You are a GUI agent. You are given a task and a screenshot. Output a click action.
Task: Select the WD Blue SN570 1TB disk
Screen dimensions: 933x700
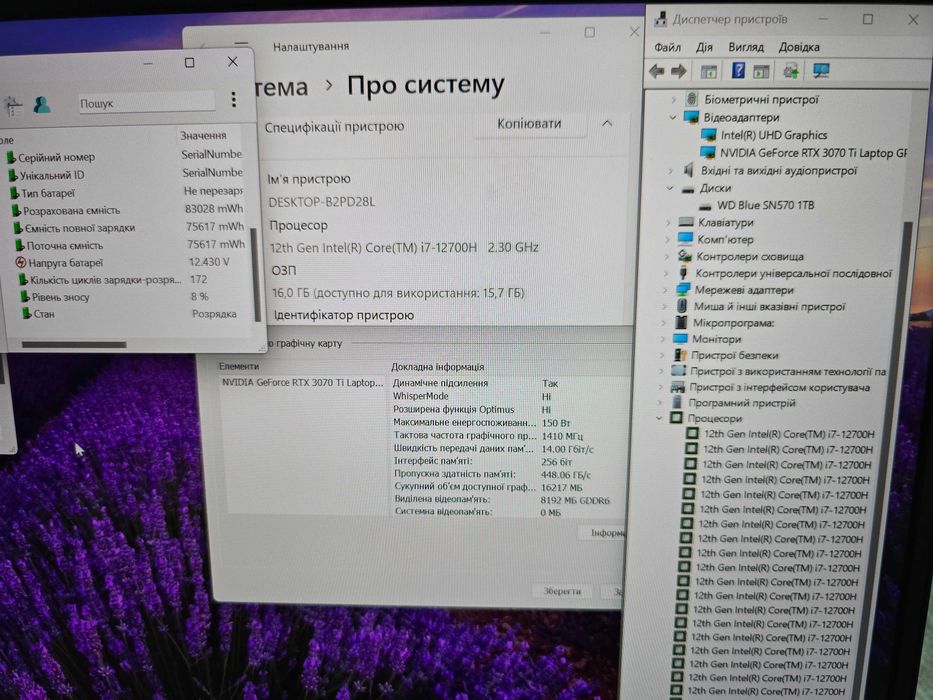(x=765, y=205)
